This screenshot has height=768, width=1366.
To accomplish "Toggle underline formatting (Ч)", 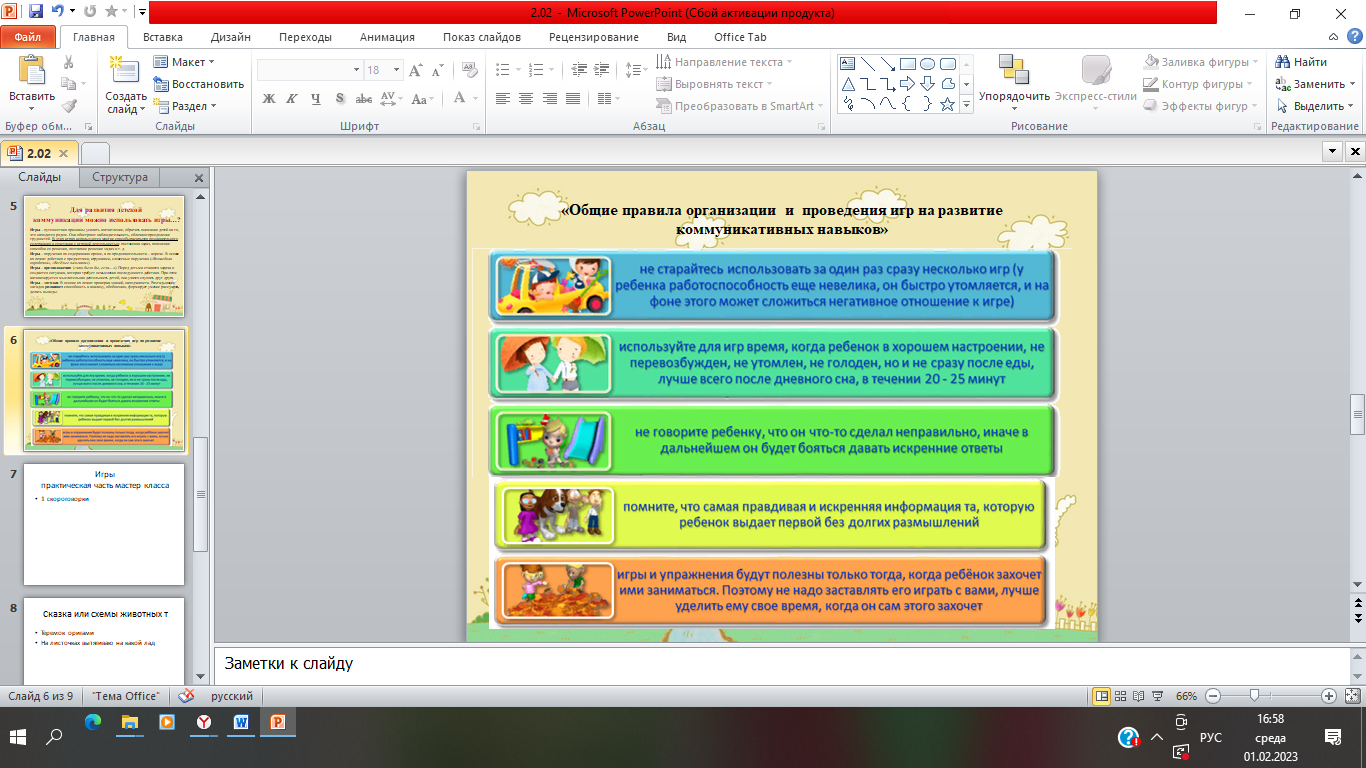I will point(315,98).
